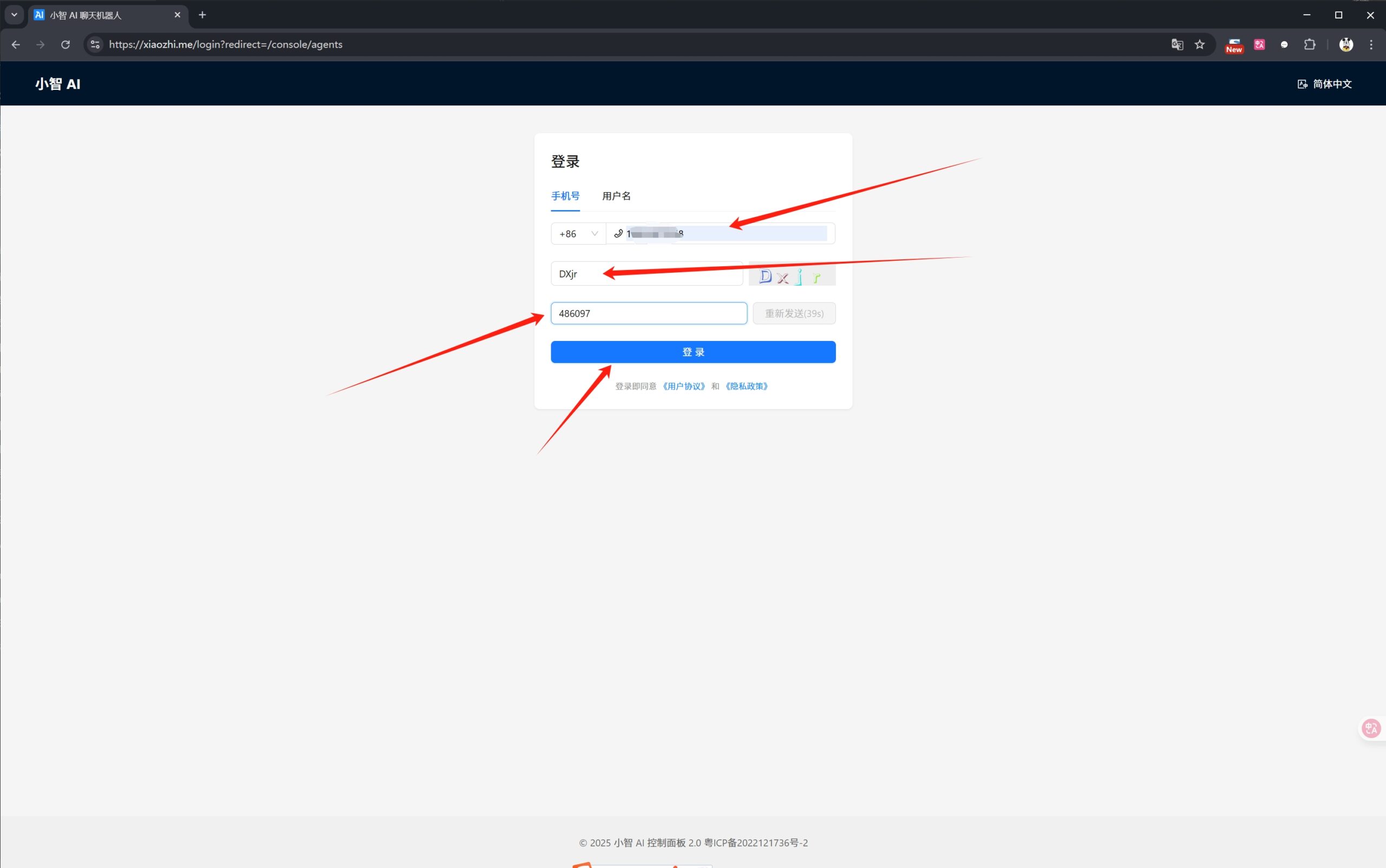Image resolution: width=1386 pixels, height=868 pixels.
Task: Switch to the 手机号 login tab
Action: (565, 196)
